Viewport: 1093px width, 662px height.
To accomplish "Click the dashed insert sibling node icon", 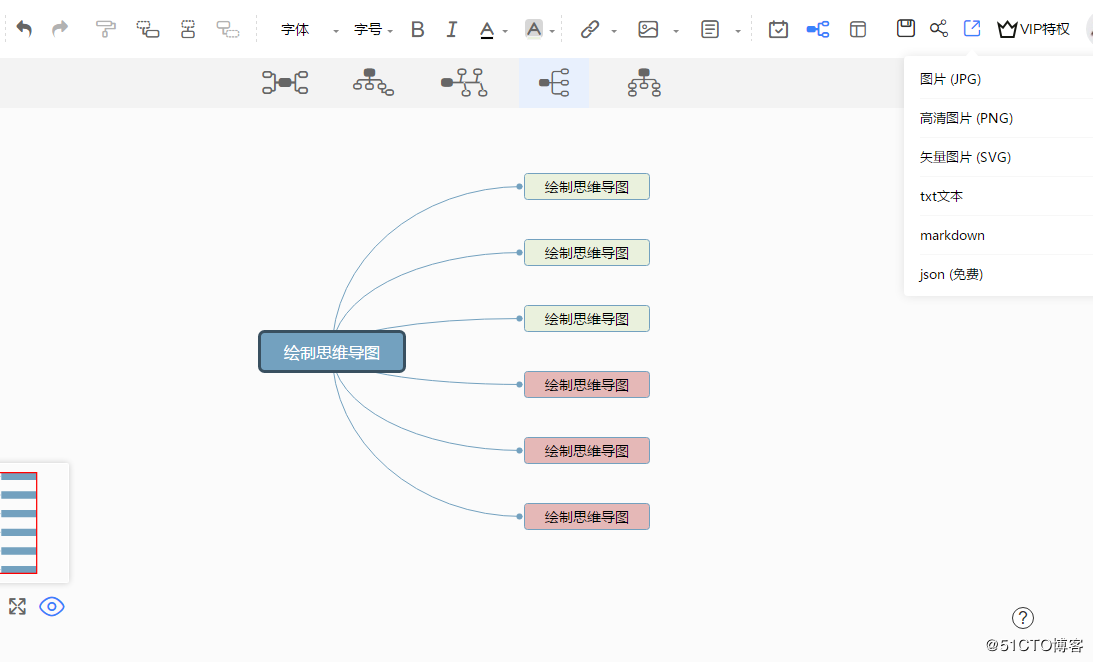I will (x=227, y=29).
